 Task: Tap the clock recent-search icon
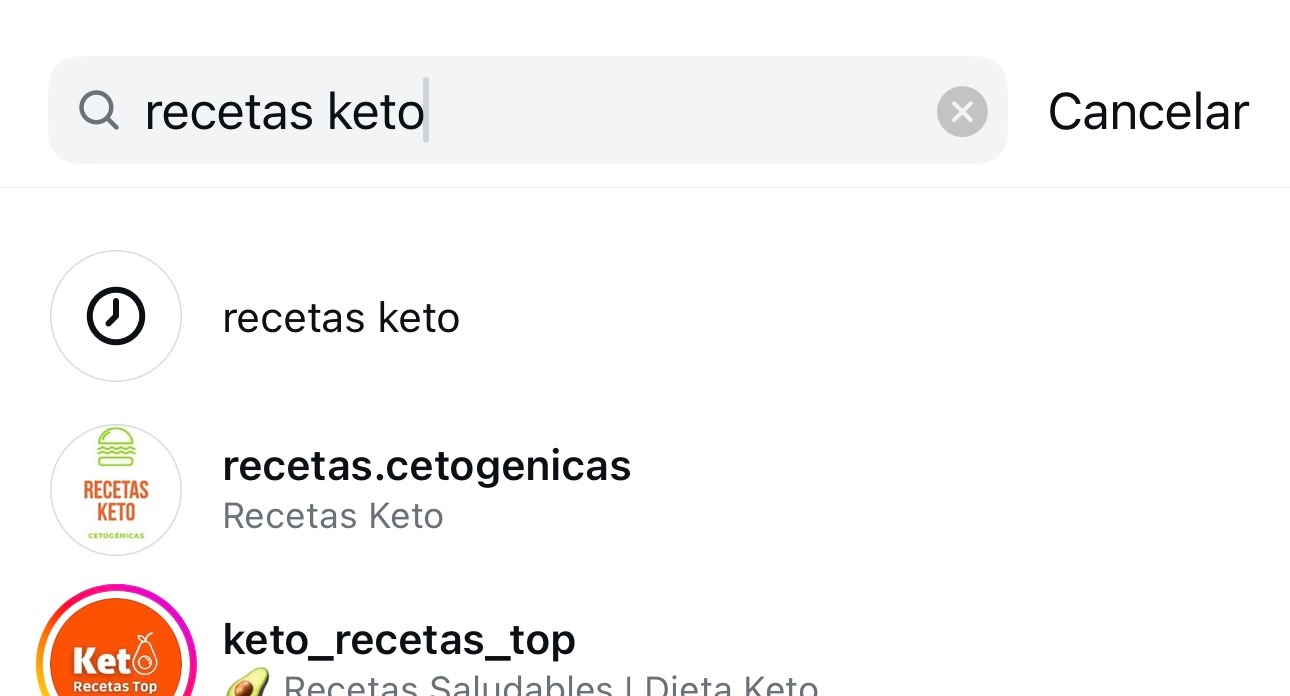(116, 317)
